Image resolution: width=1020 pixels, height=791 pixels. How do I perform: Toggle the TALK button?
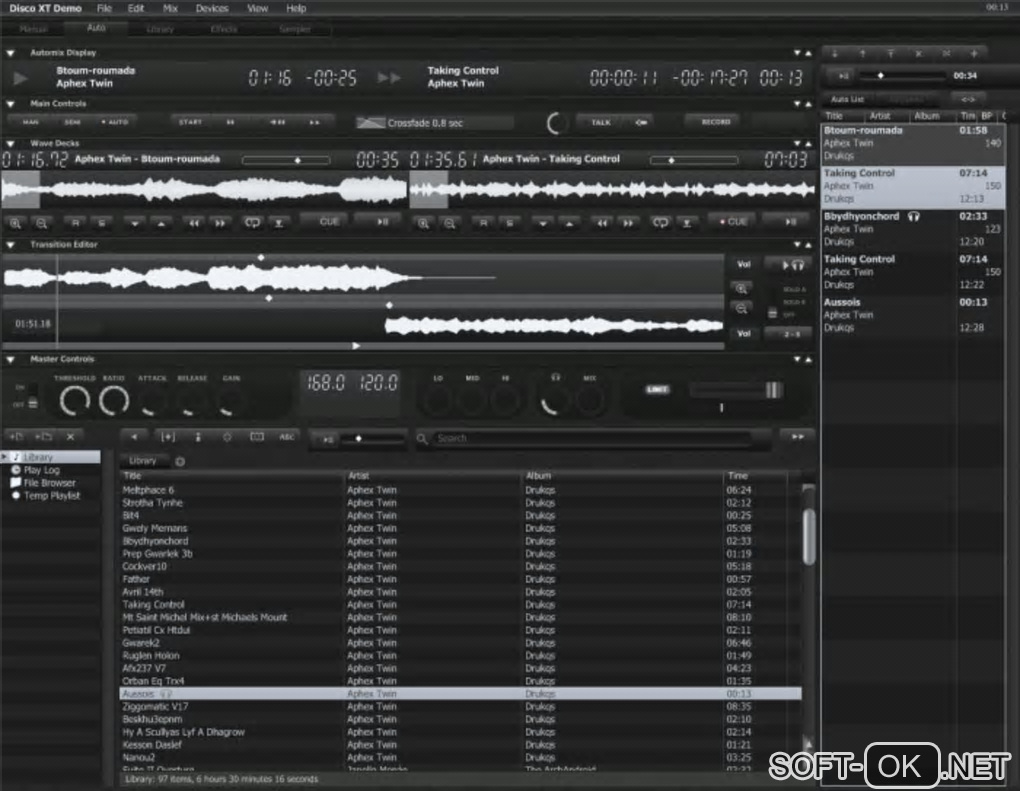click(601, 122)
